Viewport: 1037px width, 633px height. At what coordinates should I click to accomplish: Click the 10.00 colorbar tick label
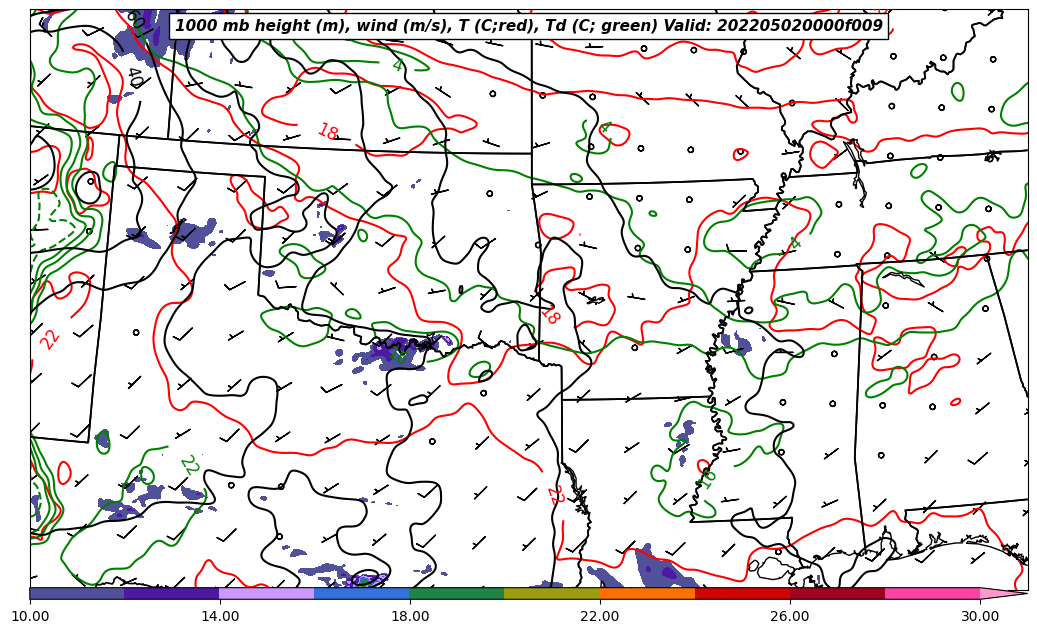pos(30,616)
